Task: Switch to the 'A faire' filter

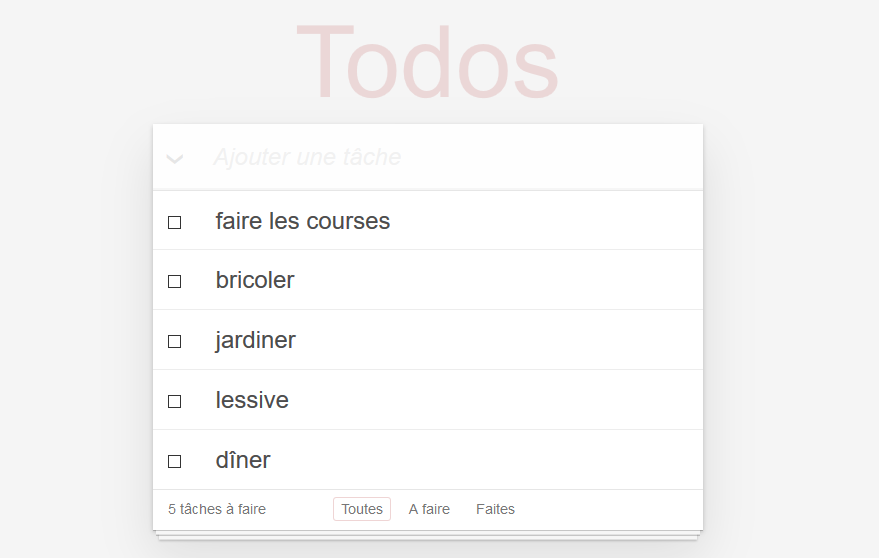Action: 429,509
